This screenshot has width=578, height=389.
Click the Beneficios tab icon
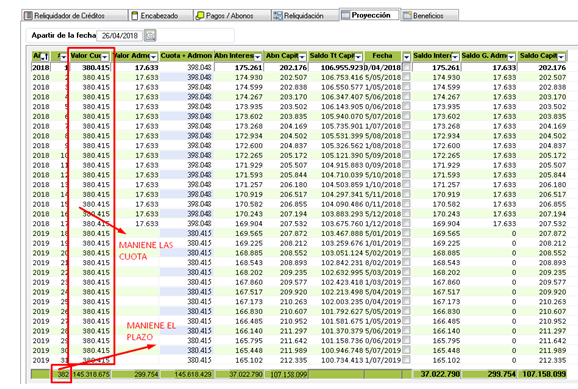(x=407, y=15)
